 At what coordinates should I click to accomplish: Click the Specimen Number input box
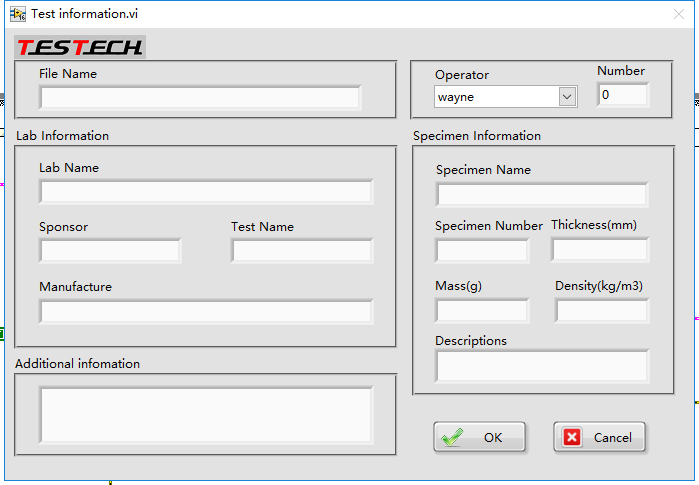tap(481, 250)
